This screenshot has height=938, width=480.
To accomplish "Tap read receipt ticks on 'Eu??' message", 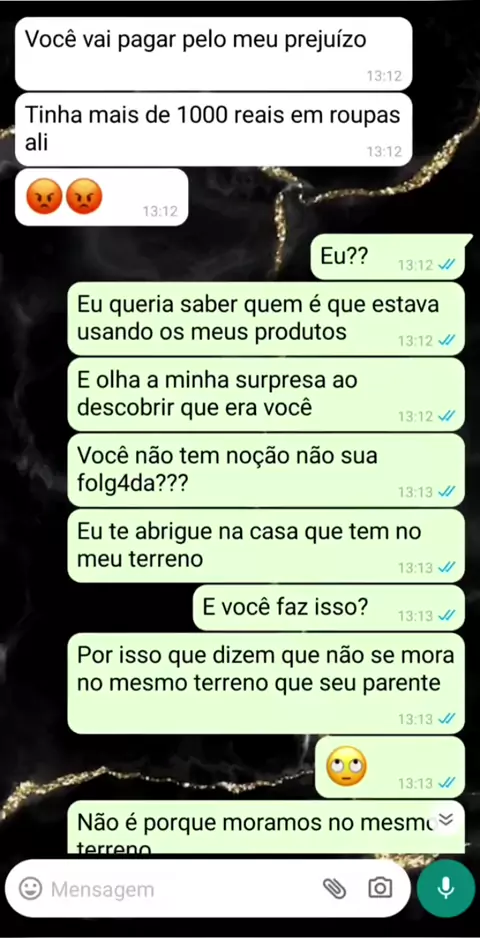I will (446, 265).
